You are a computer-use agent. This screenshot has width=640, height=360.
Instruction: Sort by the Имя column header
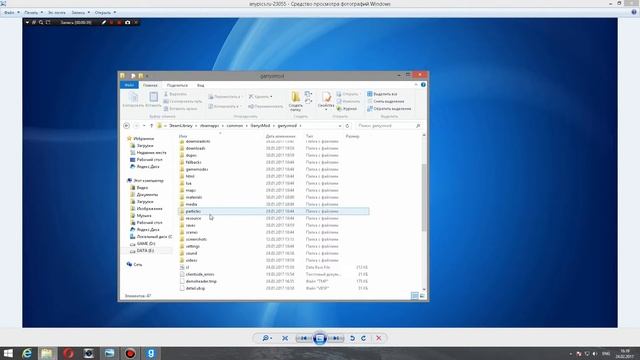click(x=183, y=136)
